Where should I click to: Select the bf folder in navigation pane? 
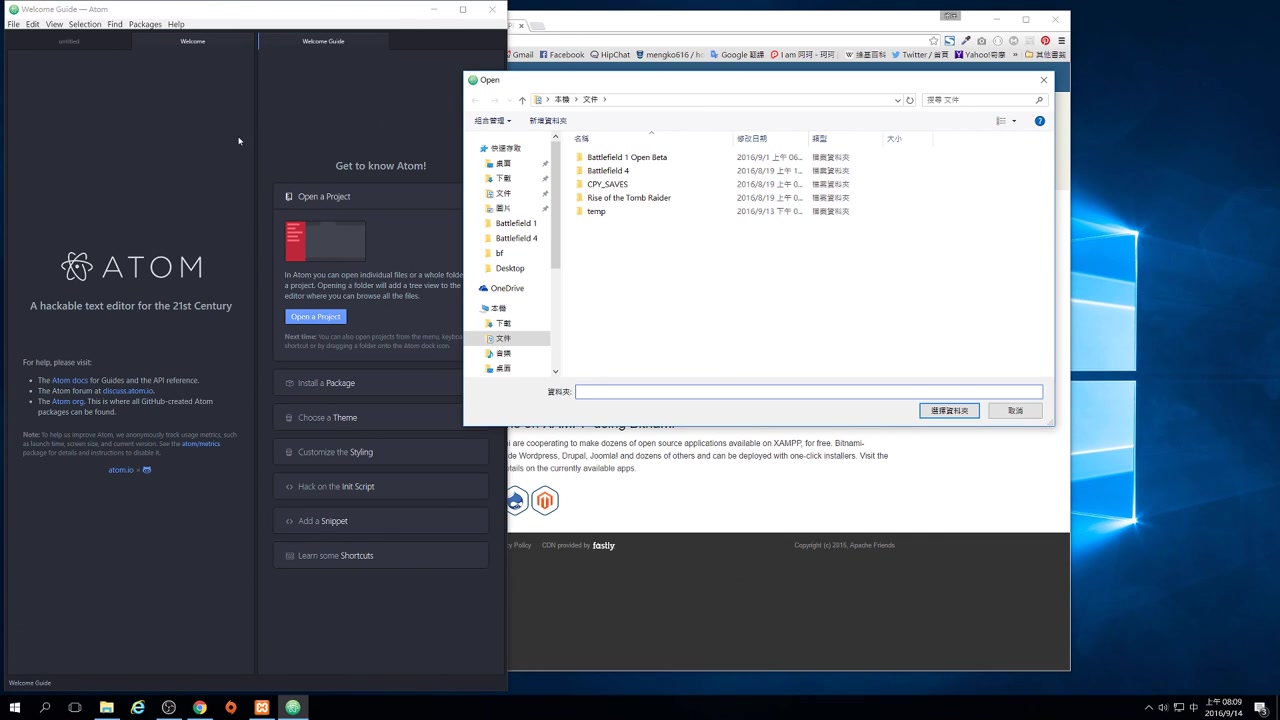(499, 253)
